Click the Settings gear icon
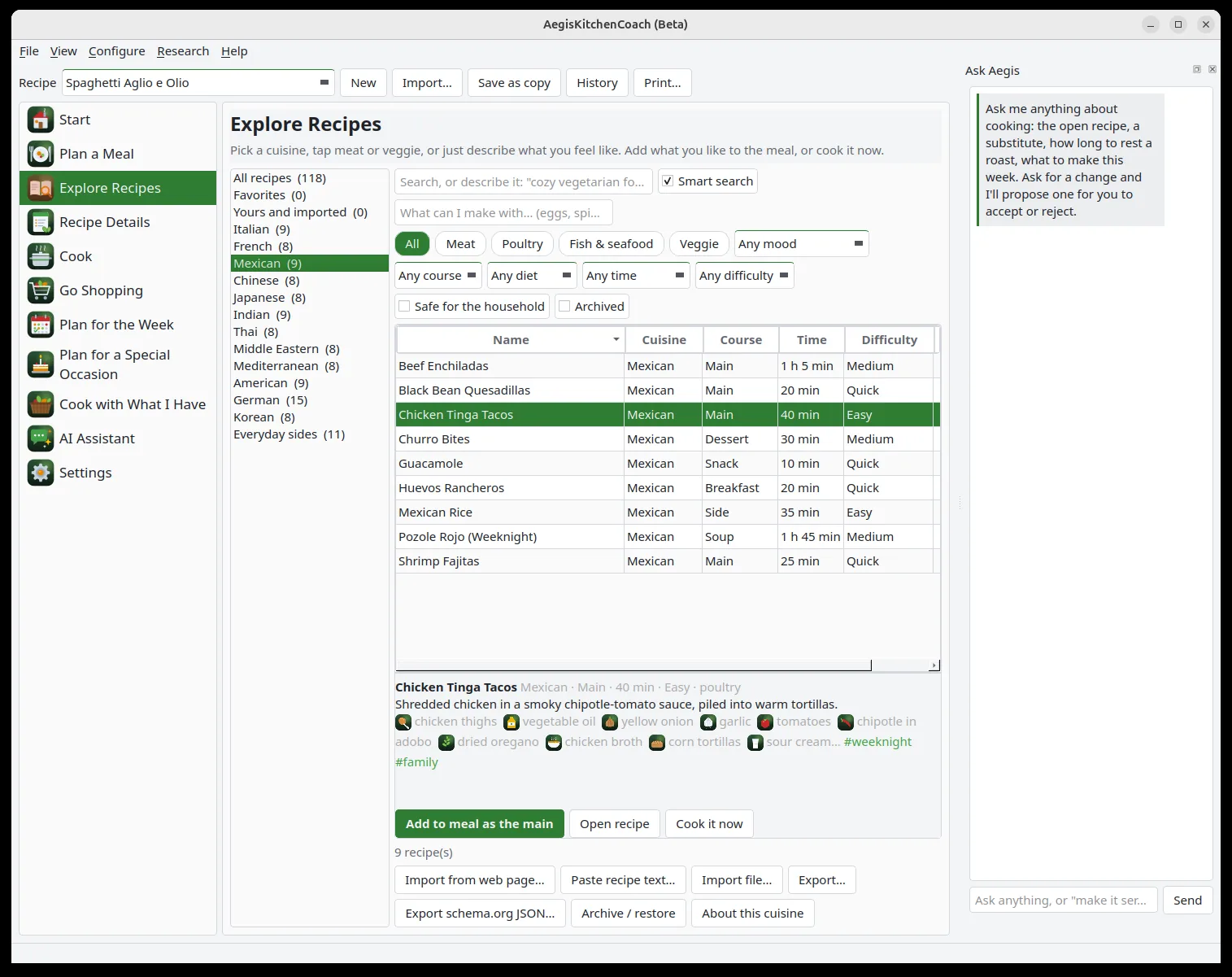Image resolution: width=1232 pixels, height=977 pixels. tap(41, 473)
